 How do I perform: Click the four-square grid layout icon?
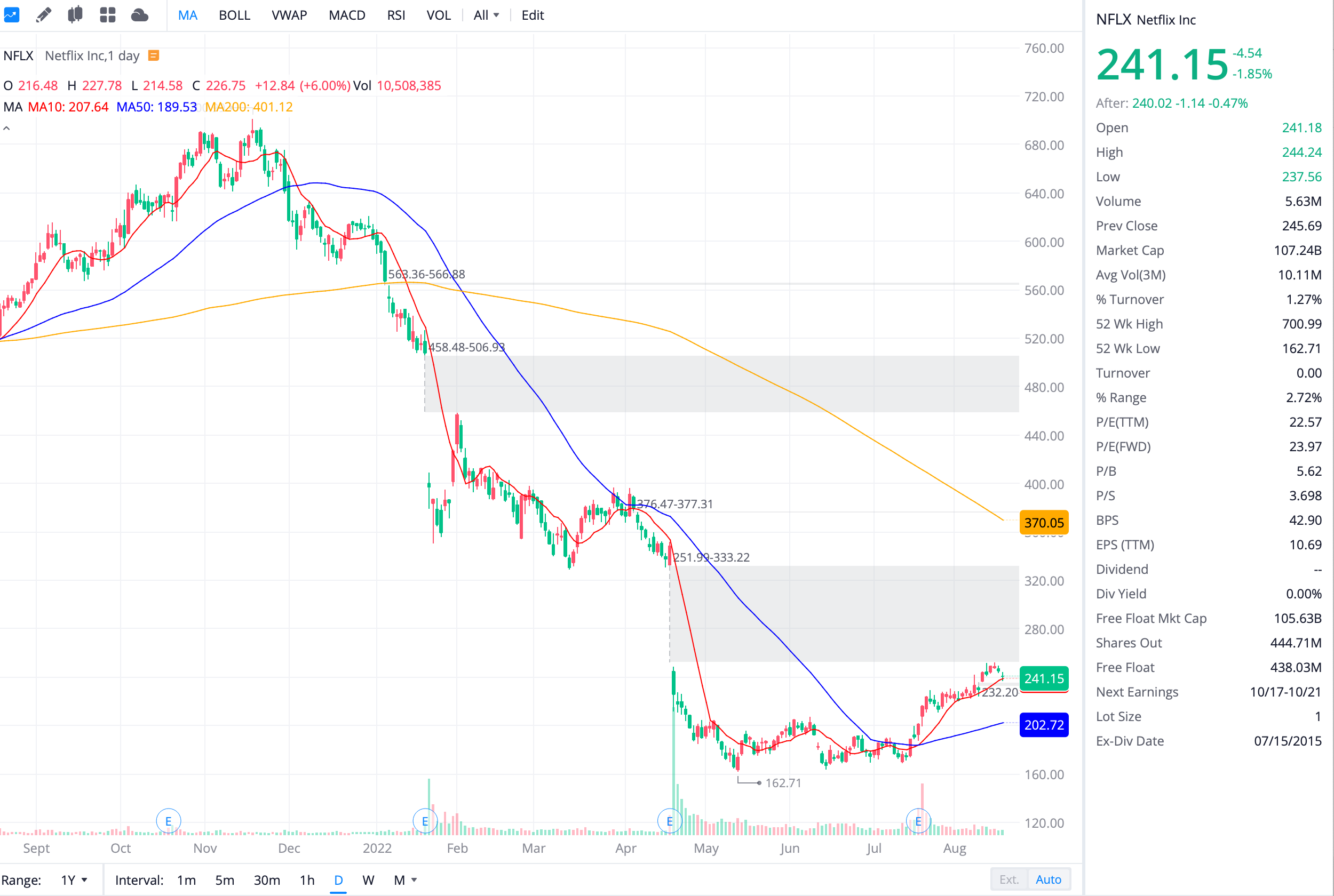107,15
